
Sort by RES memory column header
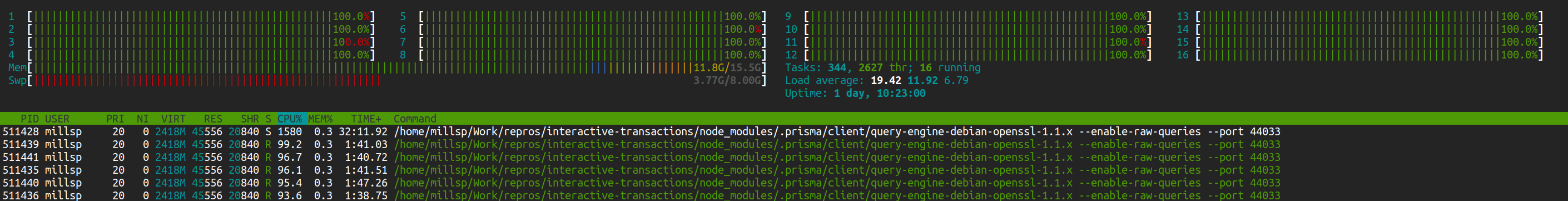tap(213, 119)
